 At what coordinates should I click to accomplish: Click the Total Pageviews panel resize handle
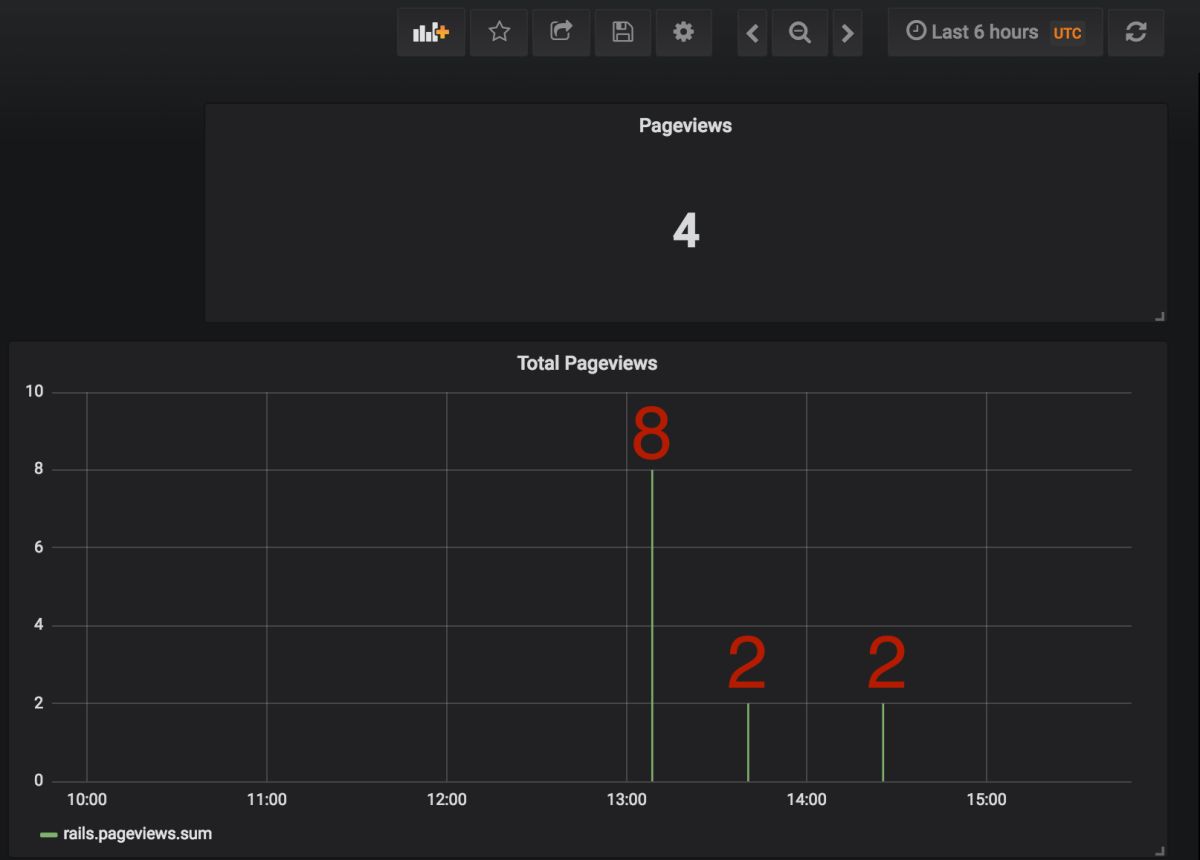click(1160, 850)
